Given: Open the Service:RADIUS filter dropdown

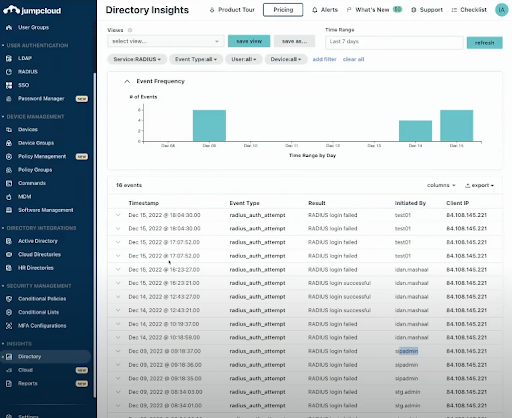Looking at the screenshot, I should pyautogui.click(x=137, y=59).
